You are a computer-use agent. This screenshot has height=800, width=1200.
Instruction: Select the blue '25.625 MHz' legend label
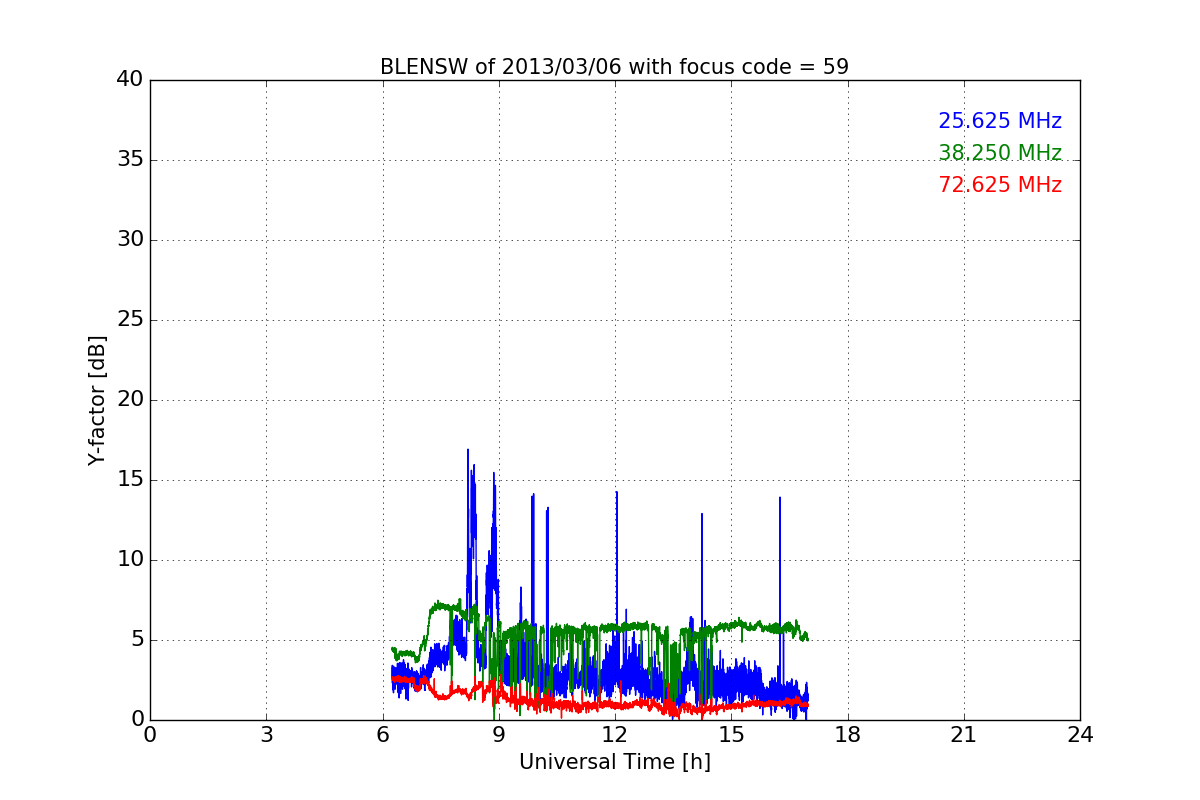1000,121
